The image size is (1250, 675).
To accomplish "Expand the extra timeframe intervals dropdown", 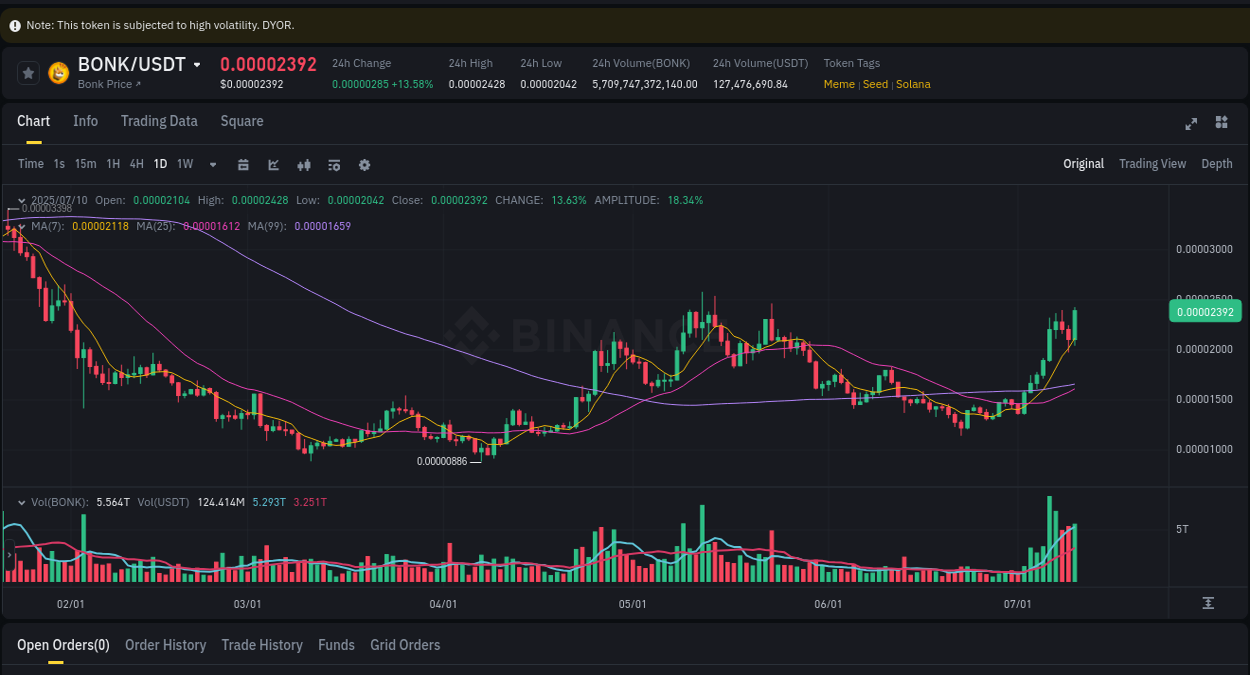I will coord(212,164).
